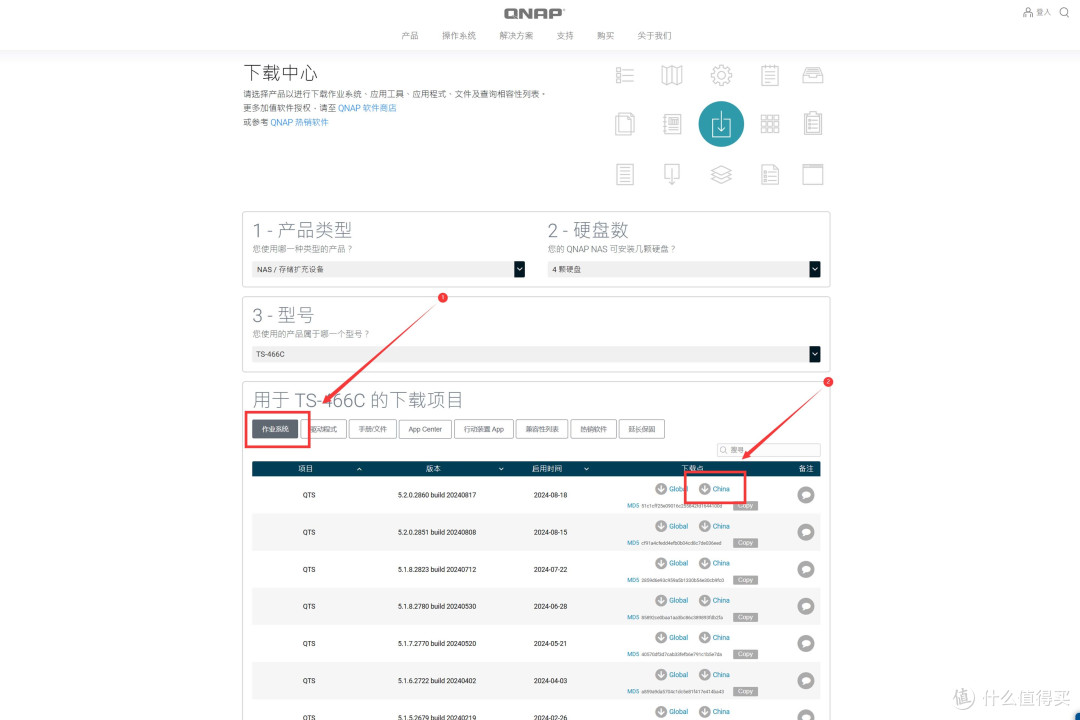Switch to the App Center tab
1080x720 pixels.
(425, 429)
